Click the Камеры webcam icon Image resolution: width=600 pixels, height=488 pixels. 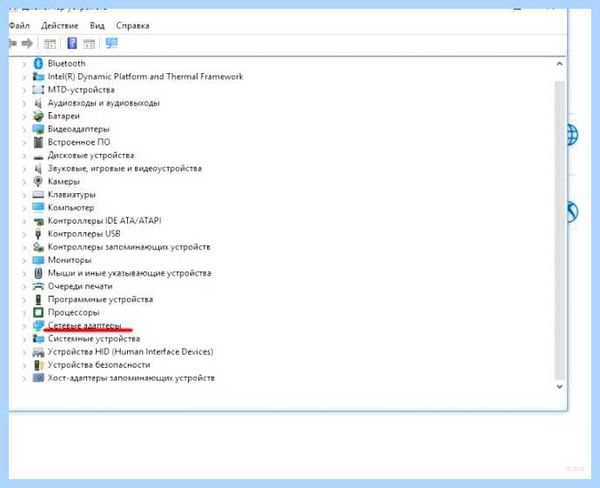[x=38, y=181]
